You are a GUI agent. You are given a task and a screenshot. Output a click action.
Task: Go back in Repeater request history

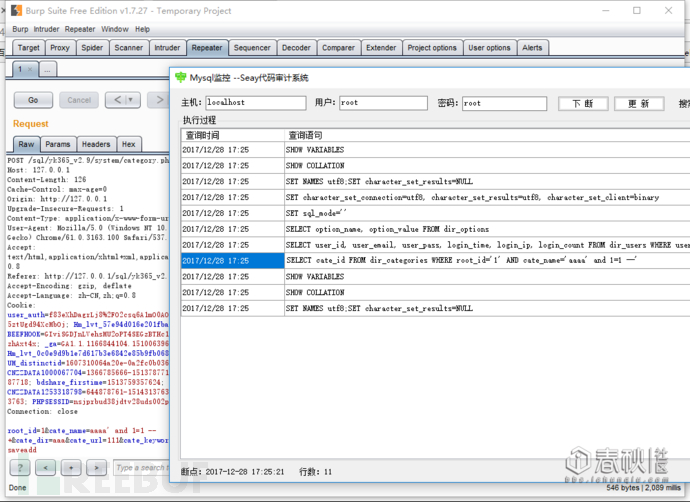pyautogui.click(x=117, y=100)
